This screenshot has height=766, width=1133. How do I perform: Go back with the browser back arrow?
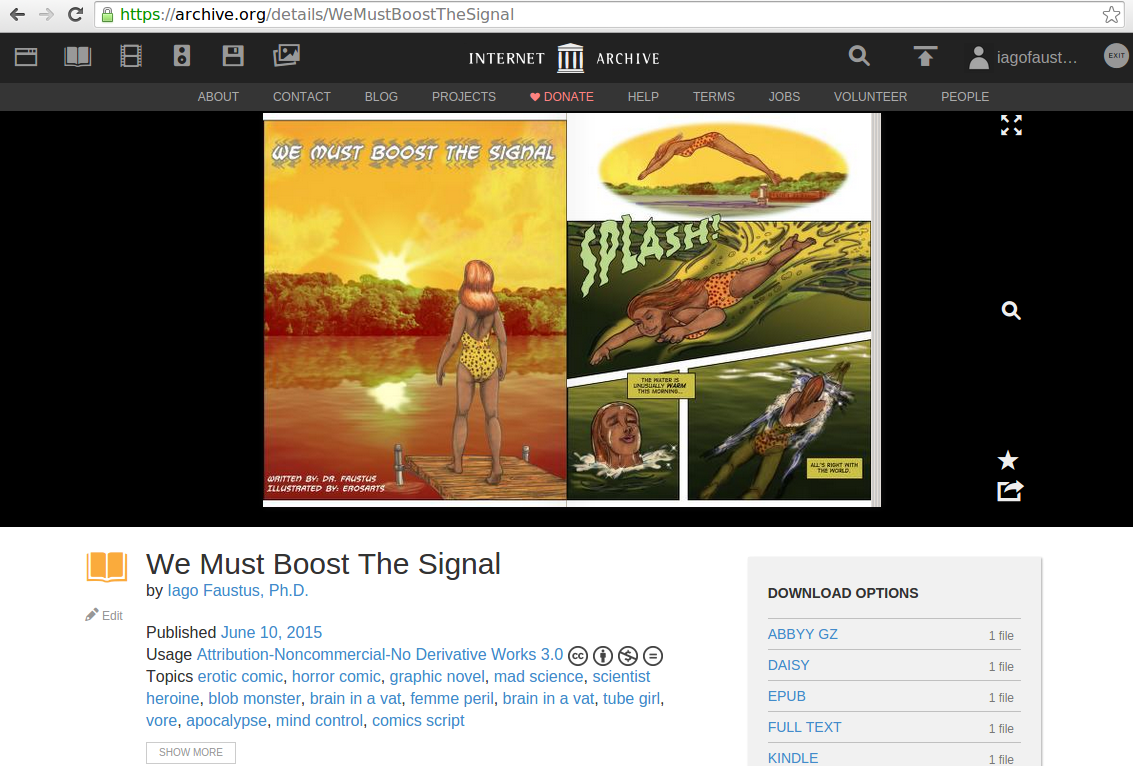pos(17,14)
